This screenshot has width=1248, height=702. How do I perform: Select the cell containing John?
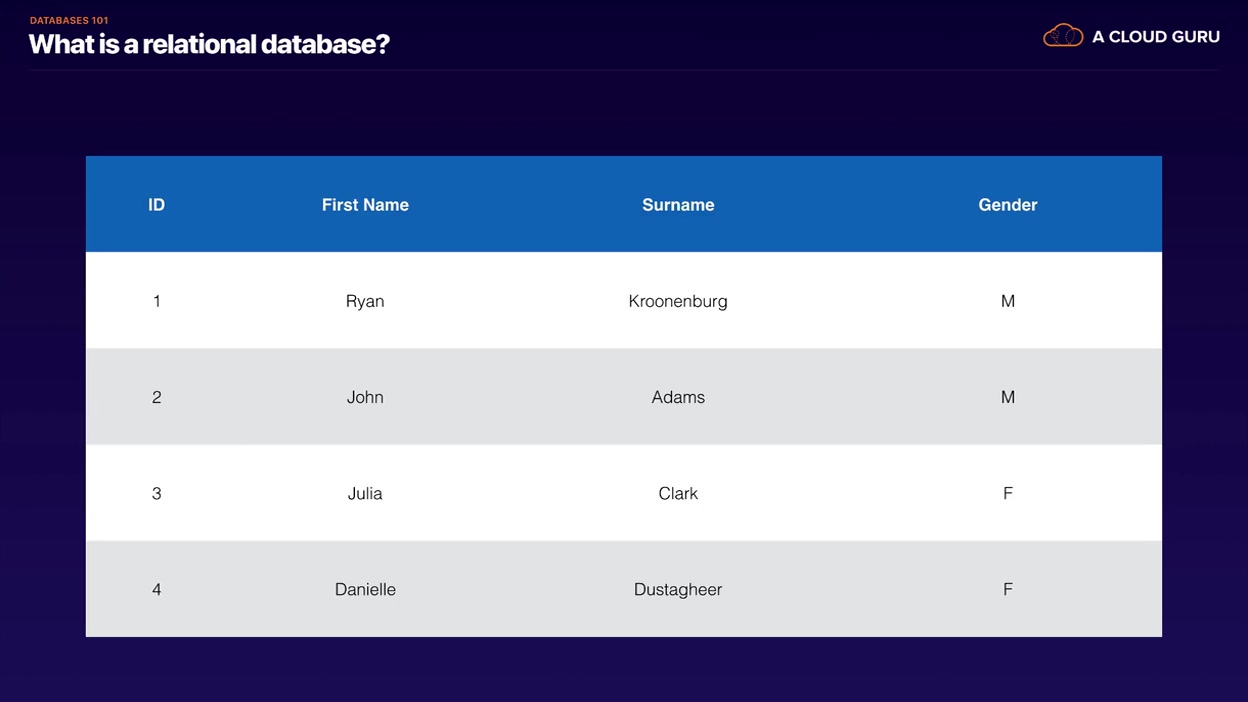(x=365, y=397)
